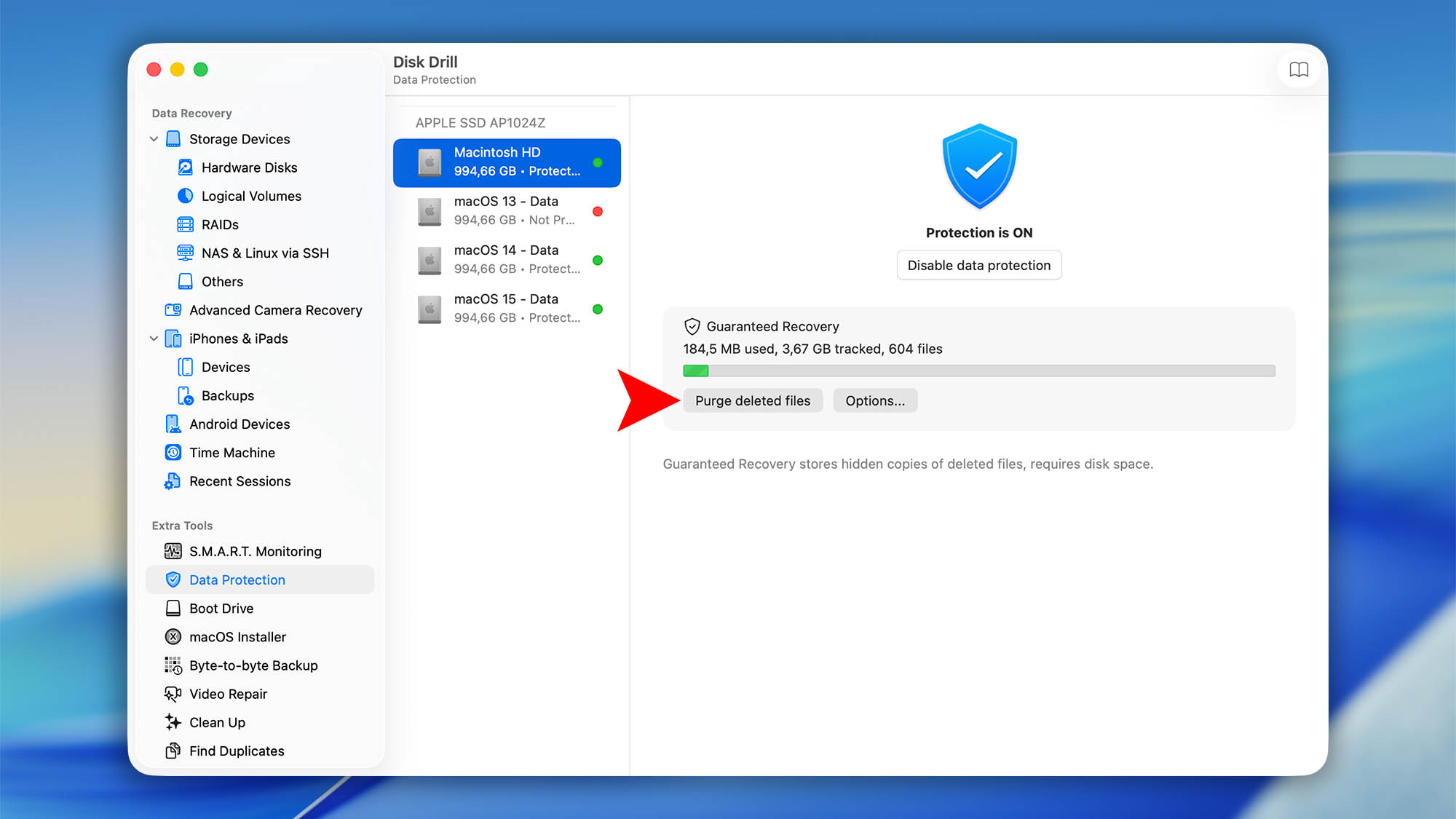This screenshot has width=1456, height=819.
Task: Click the Clean Up sparkle icon
Action: (x=173, y=722)
